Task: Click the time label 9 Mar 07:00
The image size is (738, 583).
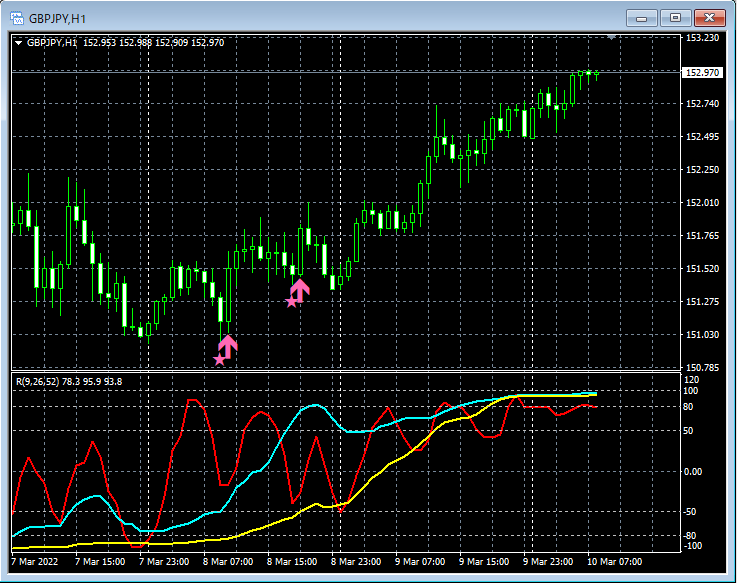Action: click(x=420, y=562)
